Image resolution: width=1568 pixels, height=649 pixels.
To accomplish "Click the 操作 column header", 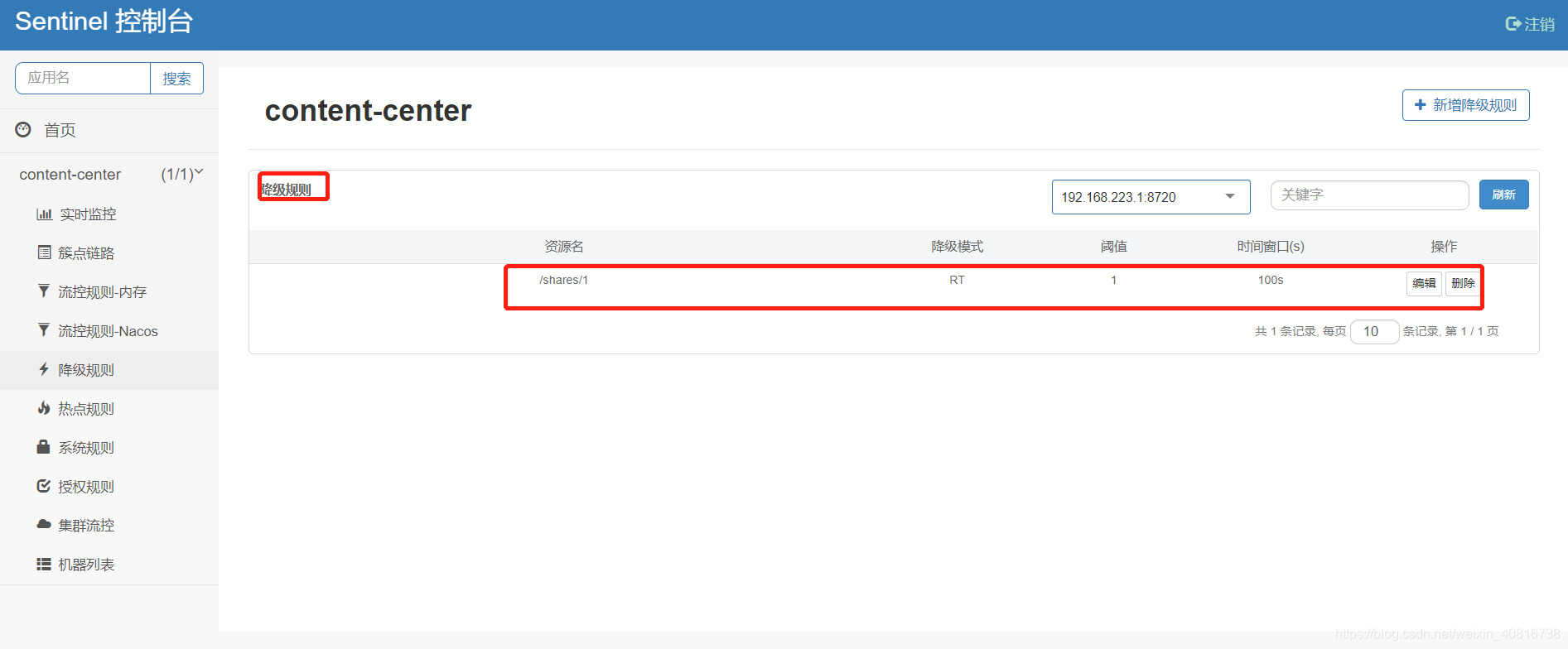I will click(1444, 246).
